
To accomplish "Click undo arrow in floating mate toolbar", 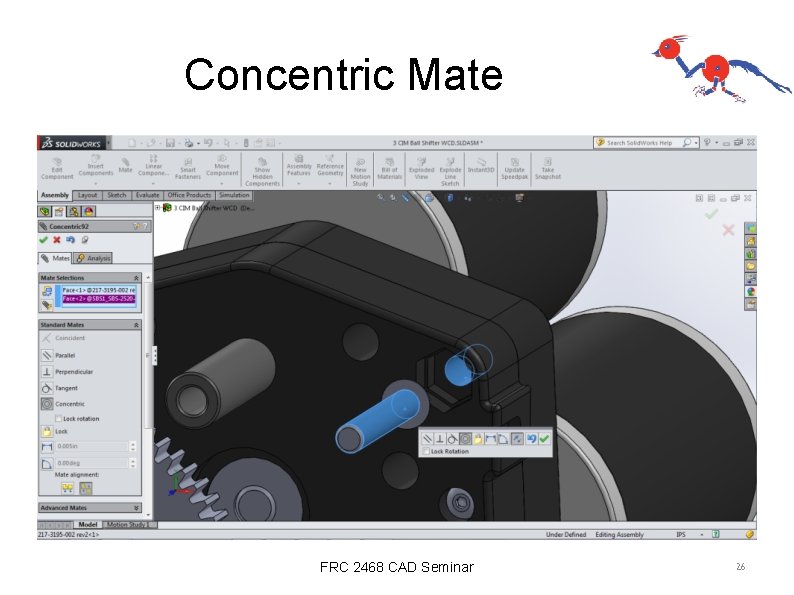I will 531,439.
